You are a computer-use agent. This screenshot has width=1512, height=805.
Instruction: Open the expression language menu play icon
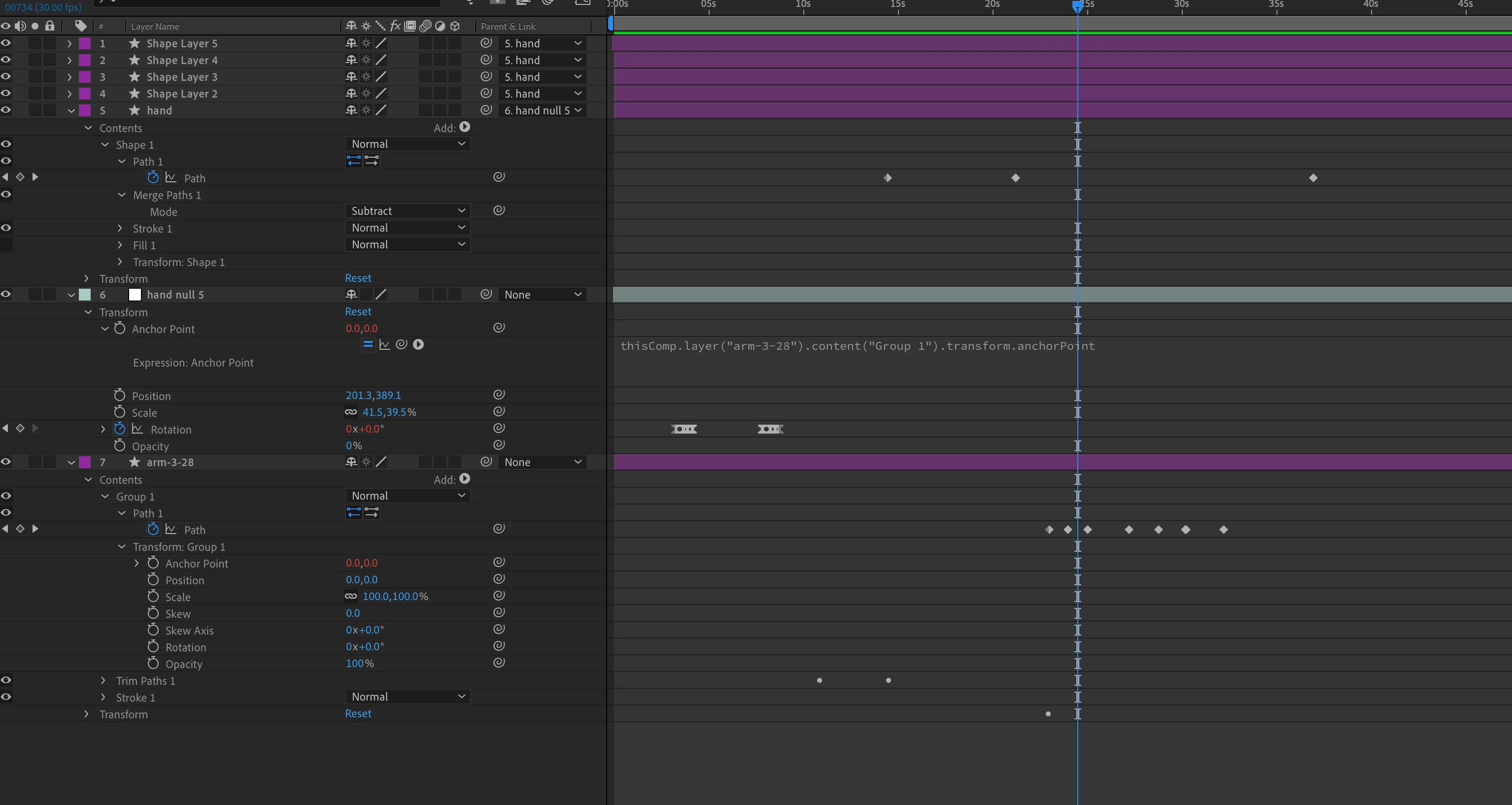pyautogui.click(x=418, y=345)
